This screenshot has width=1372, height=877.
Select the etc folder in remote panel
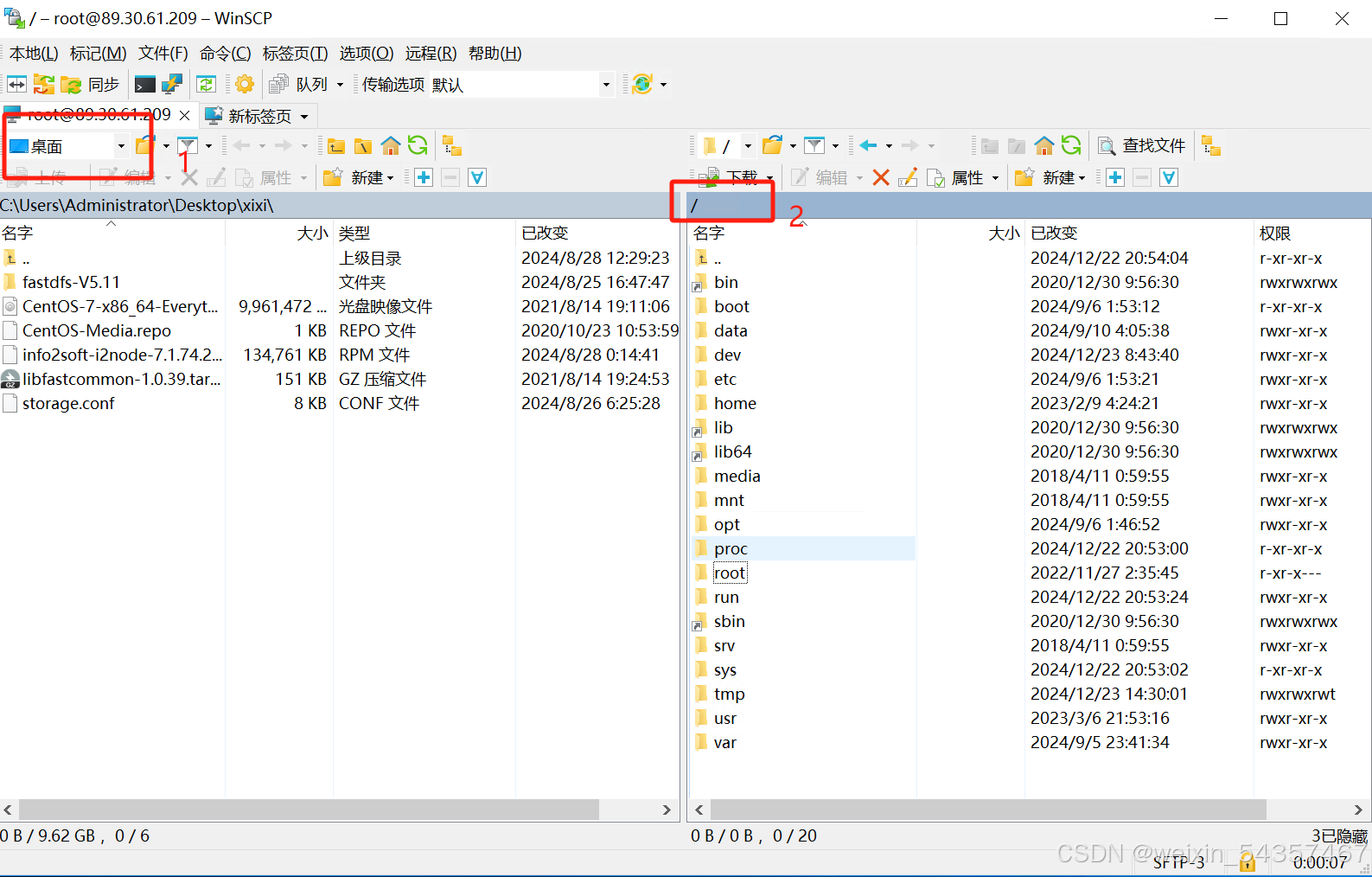[724, 379]
